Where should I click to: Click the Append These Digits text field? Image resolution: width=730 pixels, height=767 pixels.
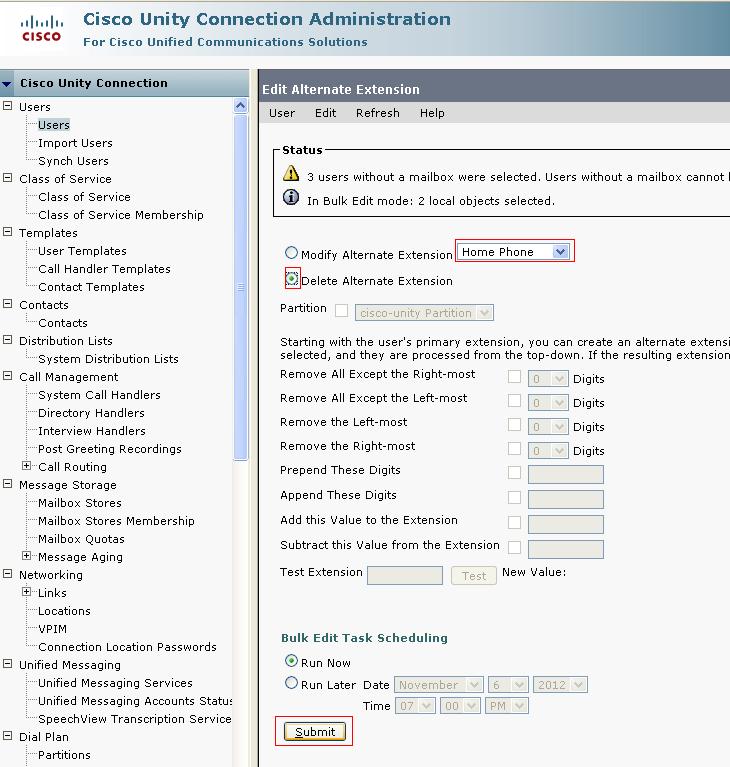566,499
